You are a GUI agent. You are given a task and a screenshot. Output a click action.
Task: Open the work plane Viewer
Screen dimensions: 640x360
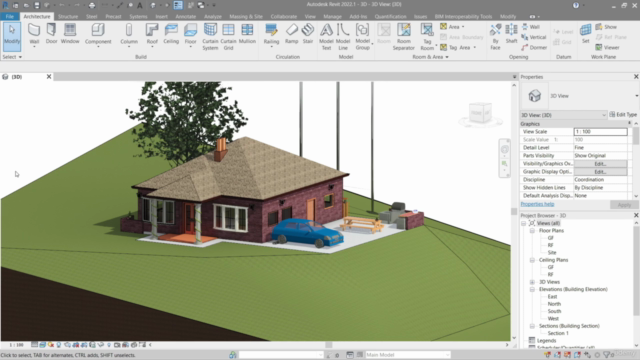pyautogui.click(x=607, y=47)
